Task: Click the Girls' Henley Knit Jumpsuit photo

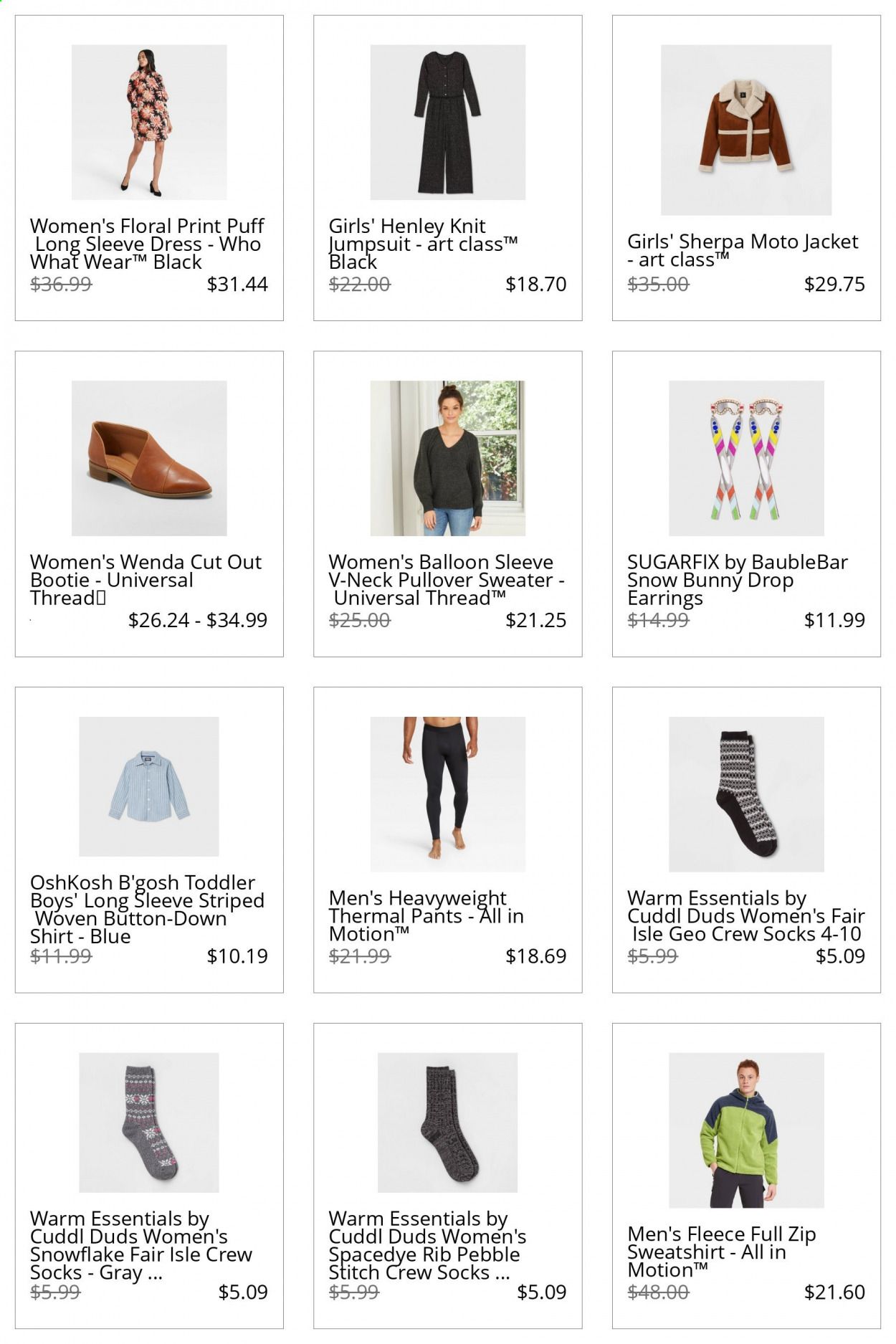Action: click(x=448, y=122)
